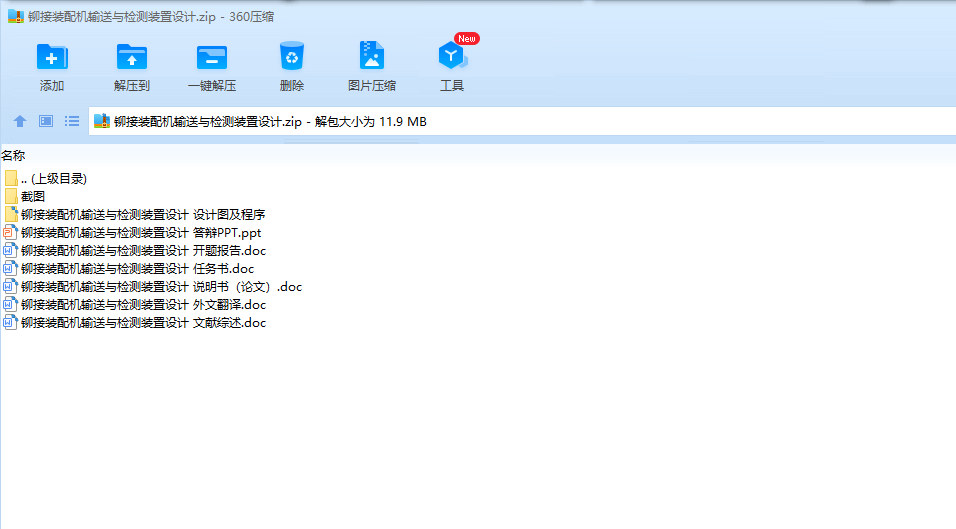Select the 任务书.doc file

click(x=129, y=269)
